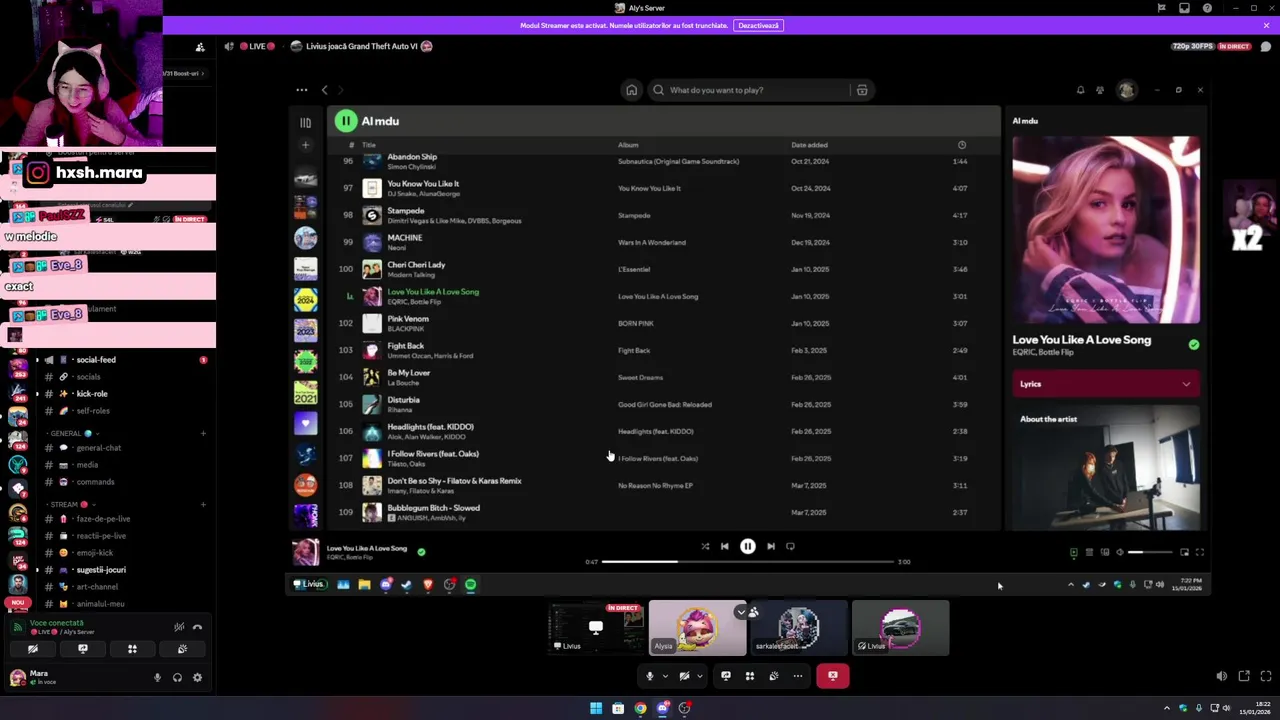Click the Spotify Home icon

click(x=631, y=90)
